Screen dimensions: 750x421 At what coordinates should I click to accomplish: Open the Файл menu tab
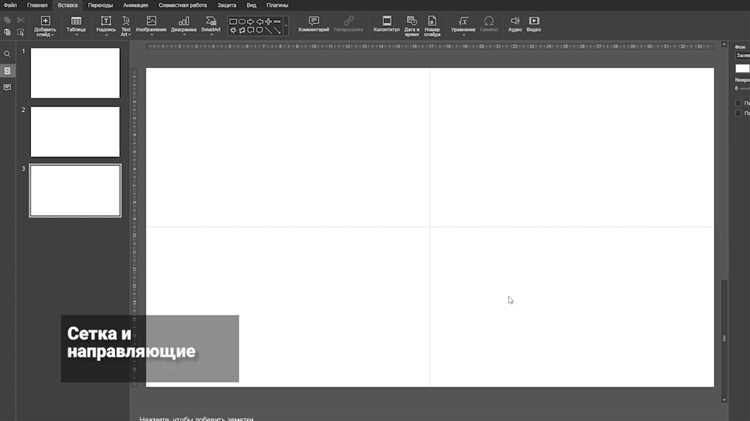click(10, 5)
